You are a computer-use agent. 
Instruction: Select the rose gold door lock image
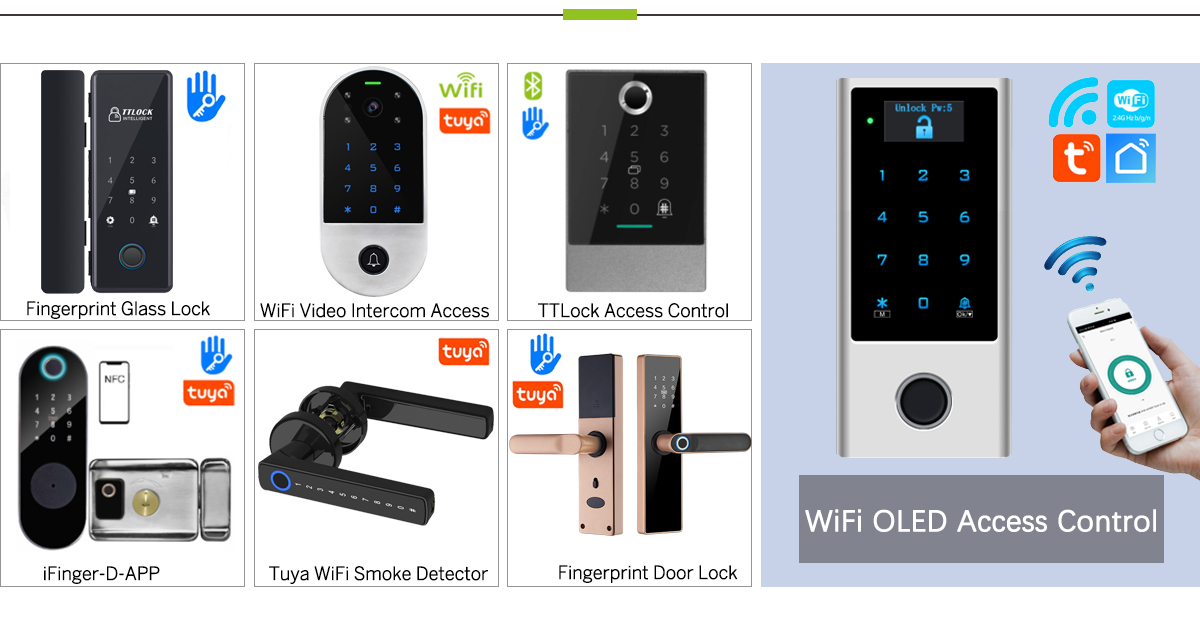(630, 444)
